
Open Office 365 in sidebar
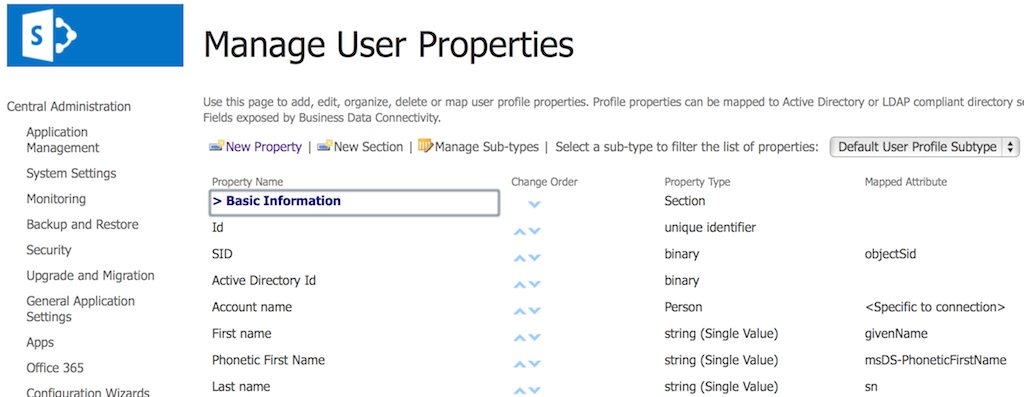coord(55,368)
